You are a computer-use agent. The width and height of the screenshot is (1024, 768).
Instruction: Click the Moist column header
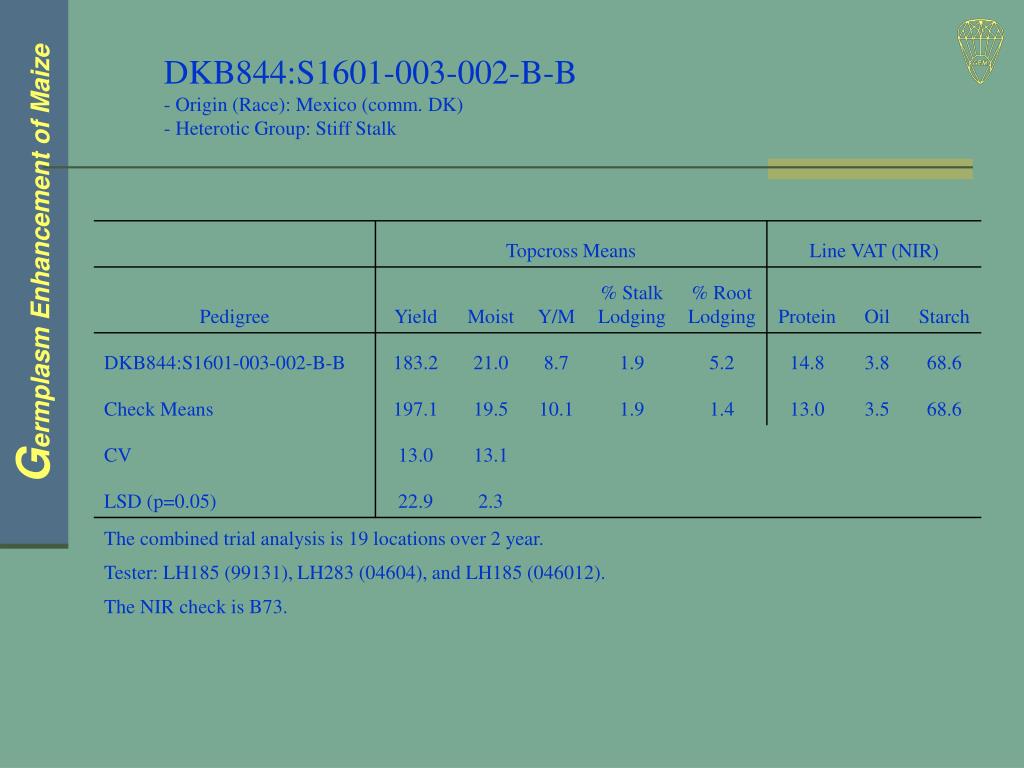[490, 317]
